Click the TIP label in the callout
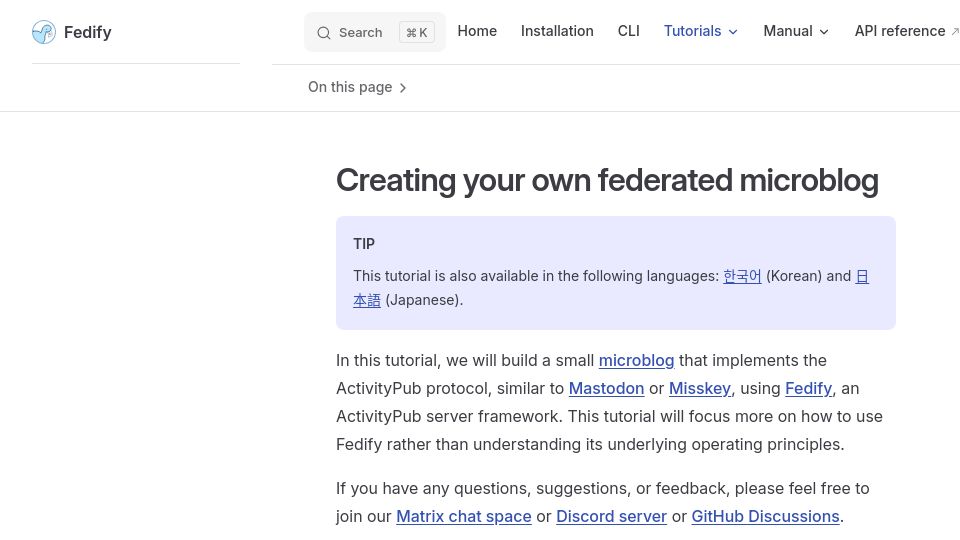This screenshot has height=540, width=960. point(364,244)
